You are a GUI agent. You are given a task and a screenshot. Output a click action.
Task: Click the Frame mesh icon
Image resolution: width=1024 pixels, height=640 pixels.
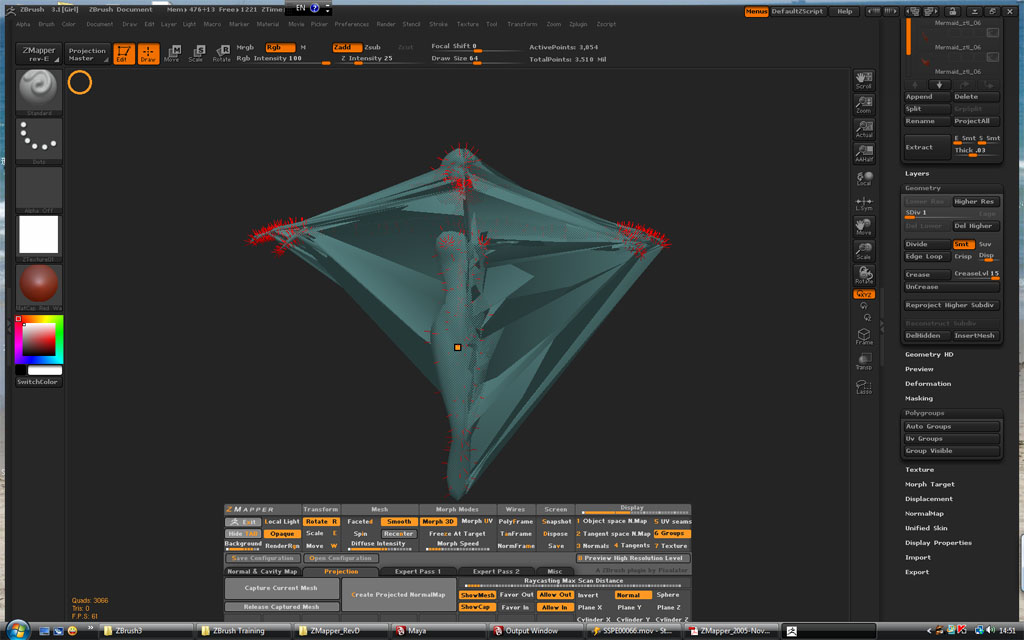[x=864, y=337]
